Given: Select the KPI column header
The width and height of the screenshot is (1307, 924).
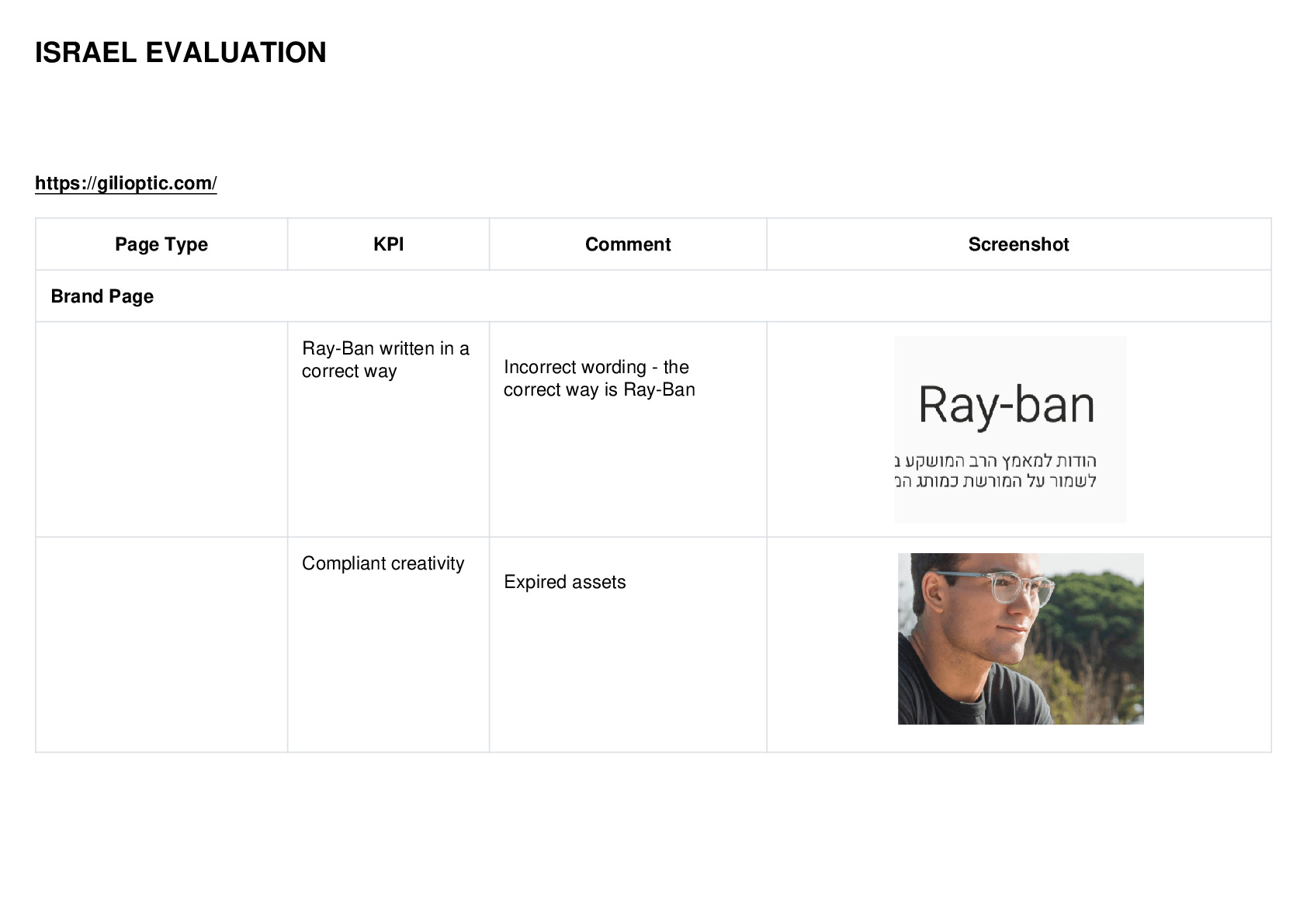Looking at the screenshot, I should 388,244.
